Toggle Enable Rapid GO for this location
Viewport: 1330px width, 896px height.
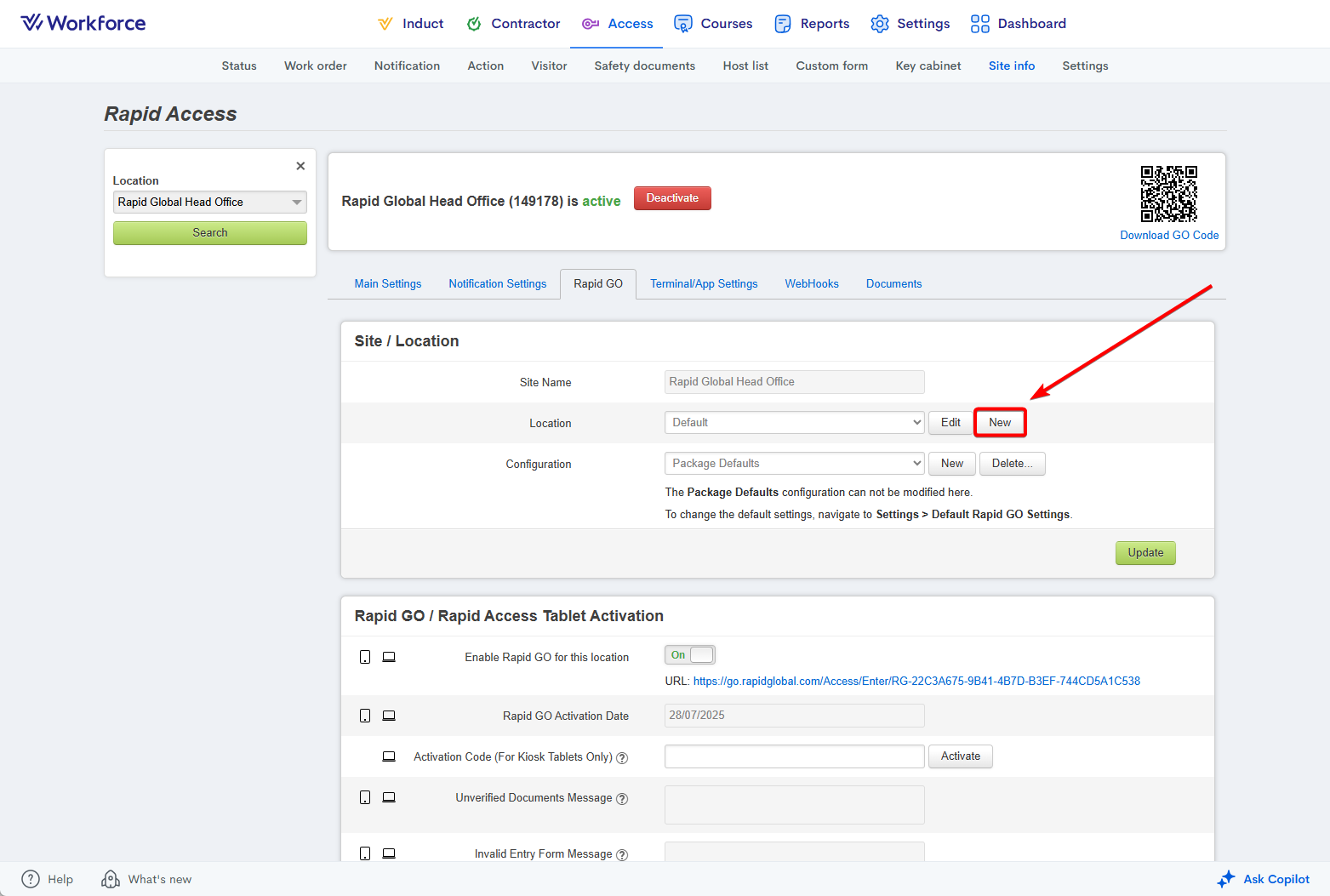tap(690, 655)
